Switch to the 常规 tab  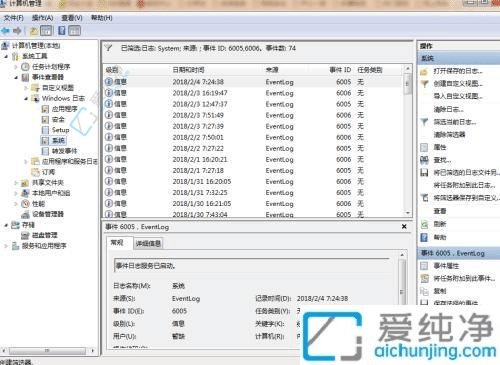[117, 243]
